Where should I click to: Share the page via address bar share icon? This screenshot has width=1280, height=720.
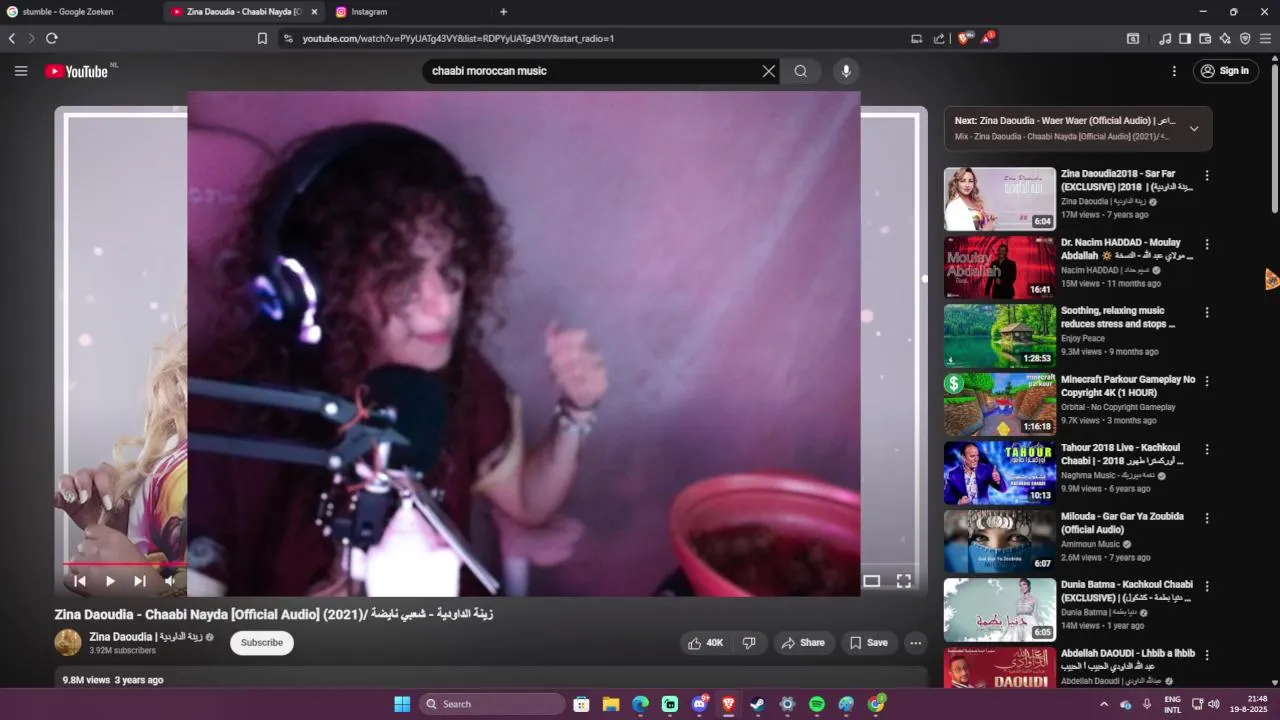939,38
